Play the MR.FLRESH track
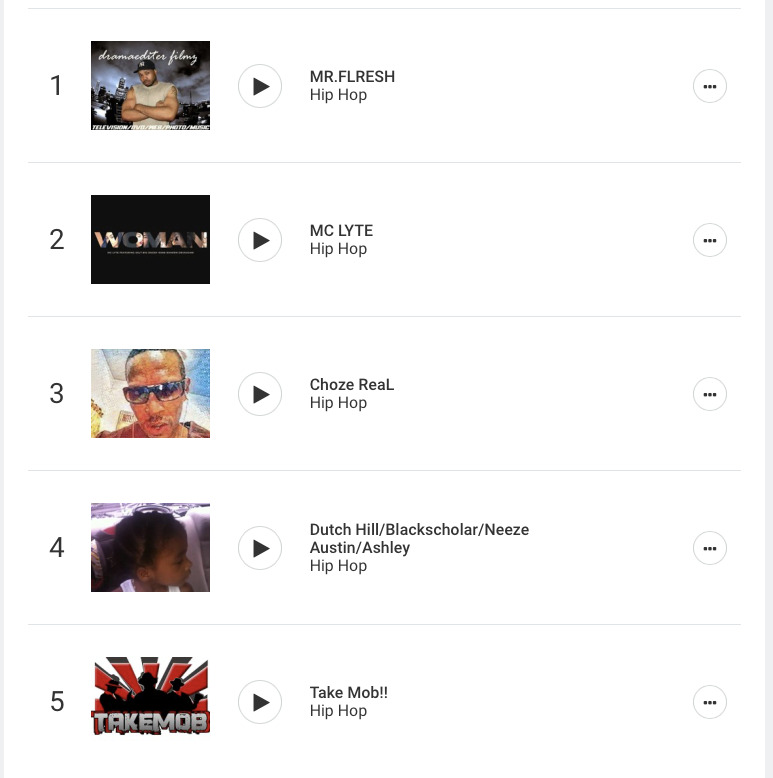The width and height of the screenshot is (773, 778). point(260,86)
